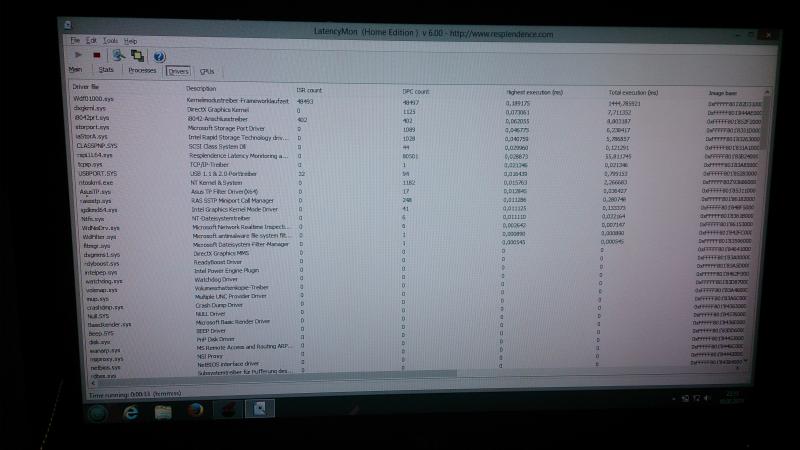Screen dimensions: 800x450
Task: Click the Intel Graphics Kernel Mode Driver description
Action: [x=235, y=210]
